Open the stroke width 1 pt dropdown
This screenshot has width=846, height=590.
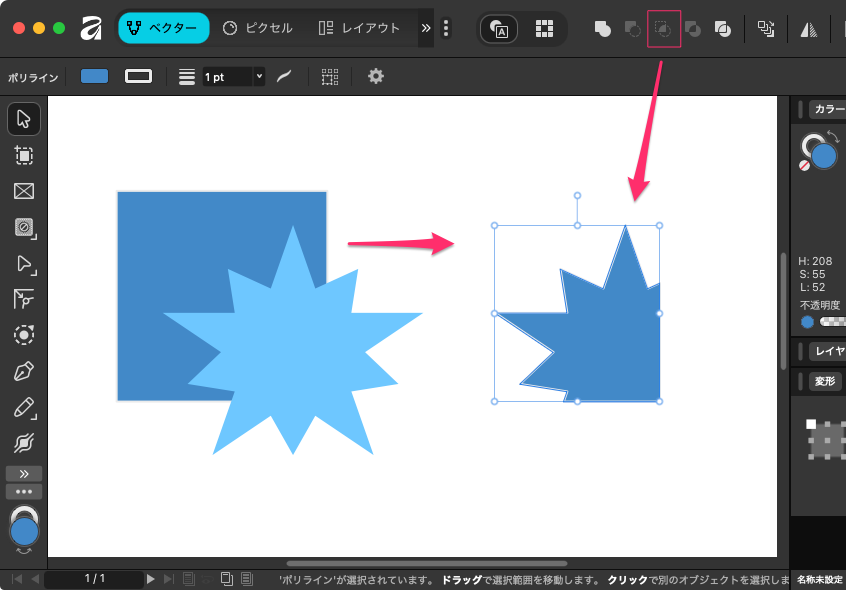click(x=259, y=76)
